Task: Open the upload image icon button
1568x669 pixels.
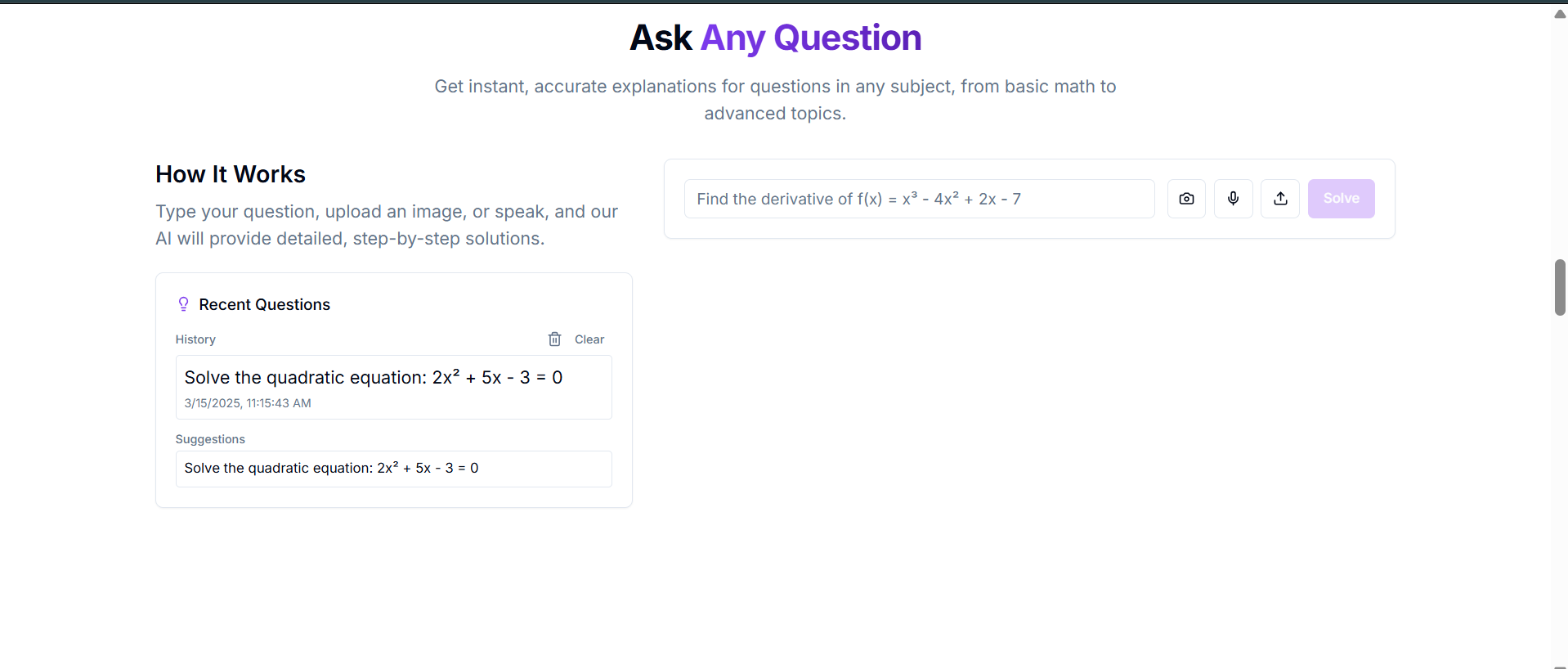Action: 1280,199
